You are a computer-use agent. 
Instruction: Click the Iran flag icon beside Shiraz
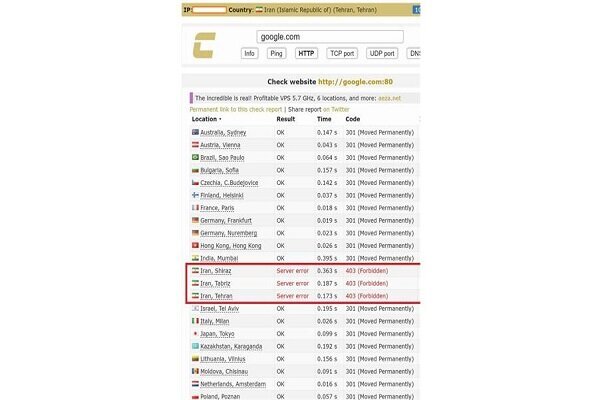[x=196, y=271]
